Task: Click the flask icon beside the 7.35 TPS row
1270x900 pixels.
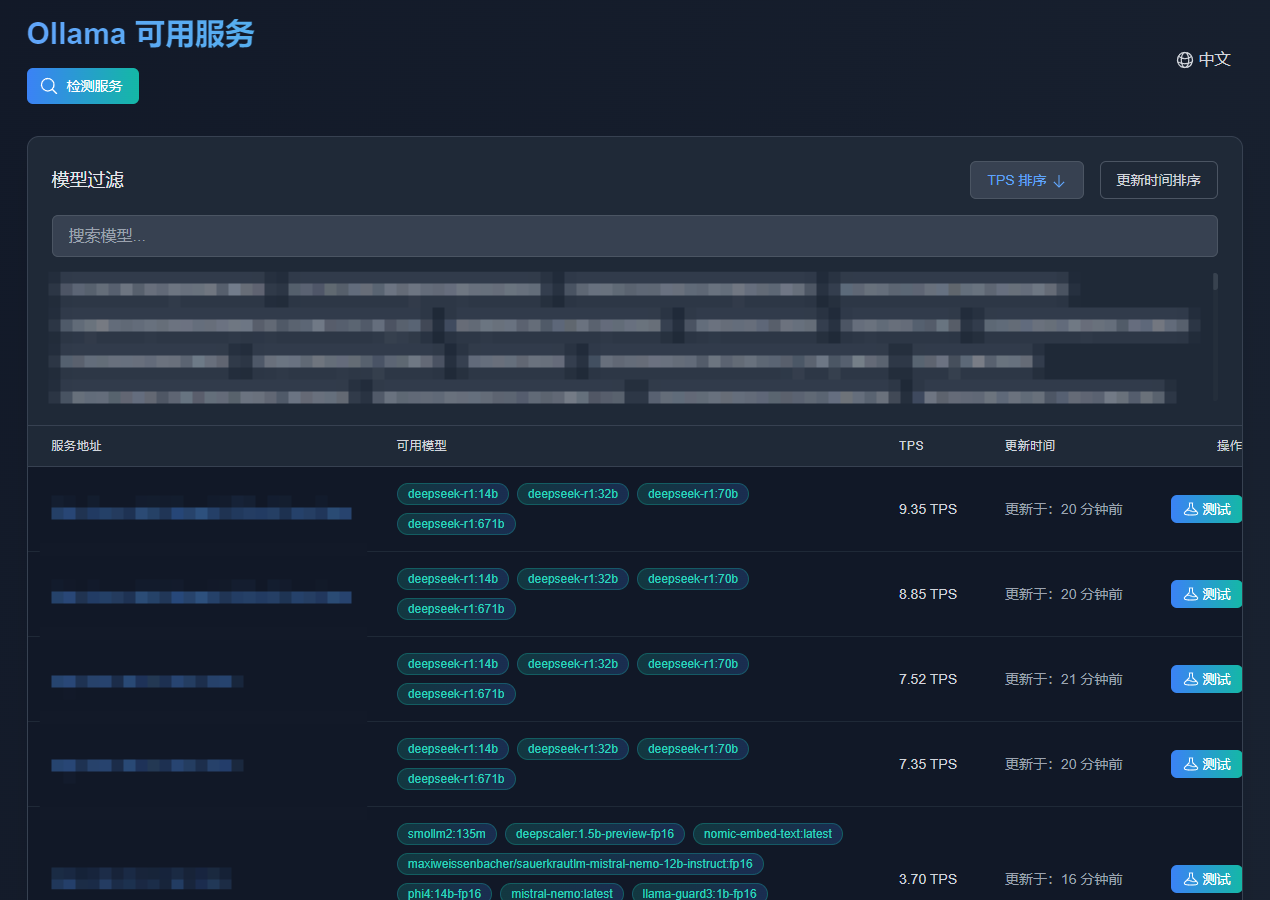Action: click(1189, 763)
